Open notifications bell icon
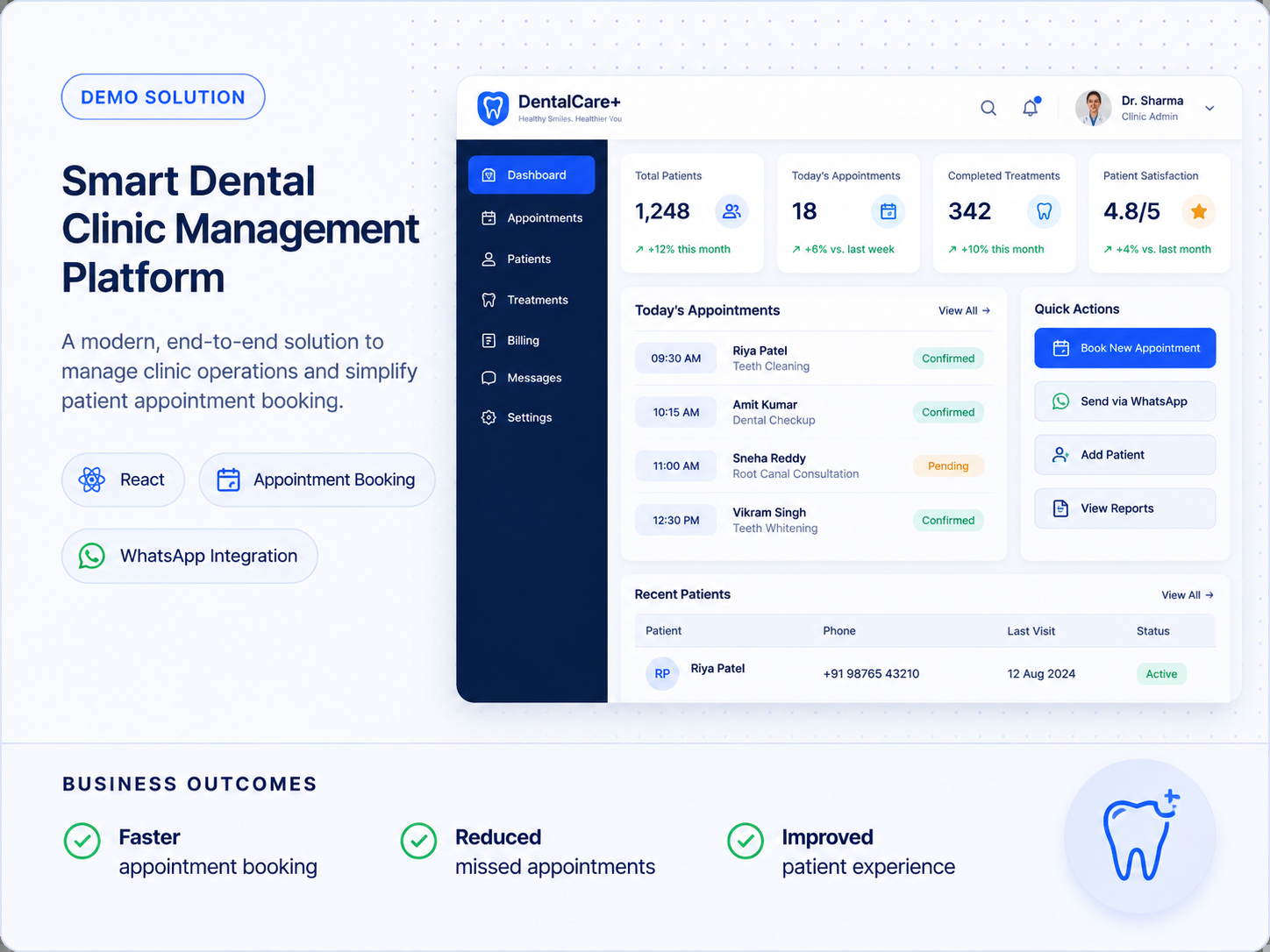Screen dimensions: 1270x952 tap(1031, 107)
